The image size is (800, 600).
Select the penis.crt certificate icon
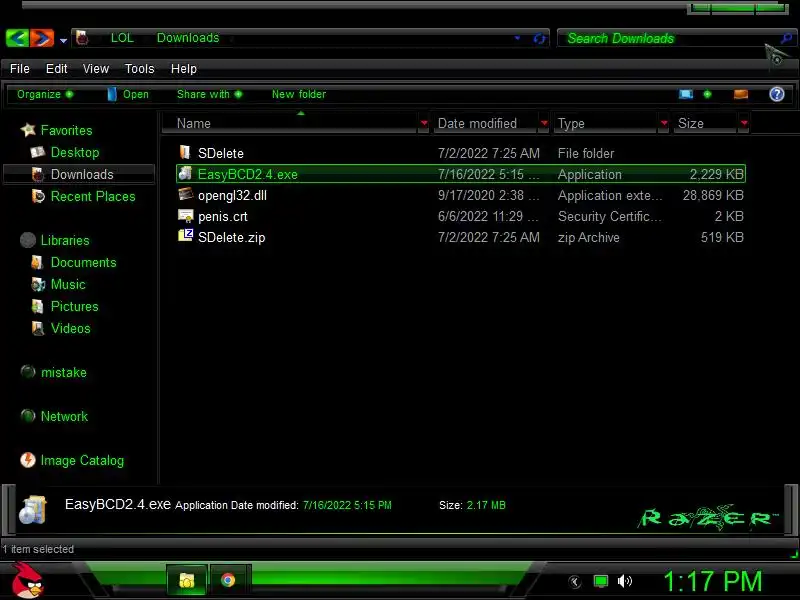pos(185,216)
